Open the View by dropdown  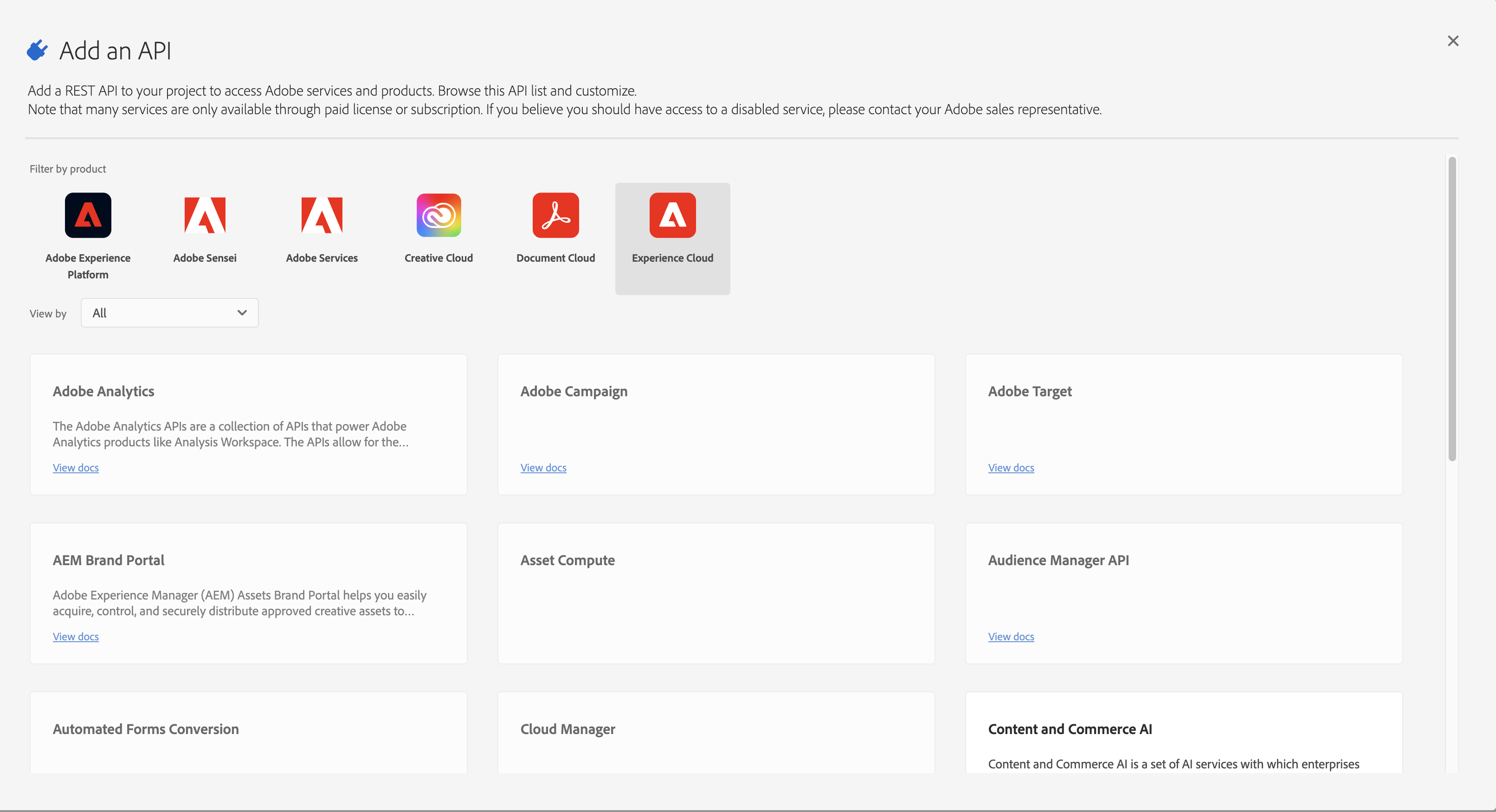[169, 313]
